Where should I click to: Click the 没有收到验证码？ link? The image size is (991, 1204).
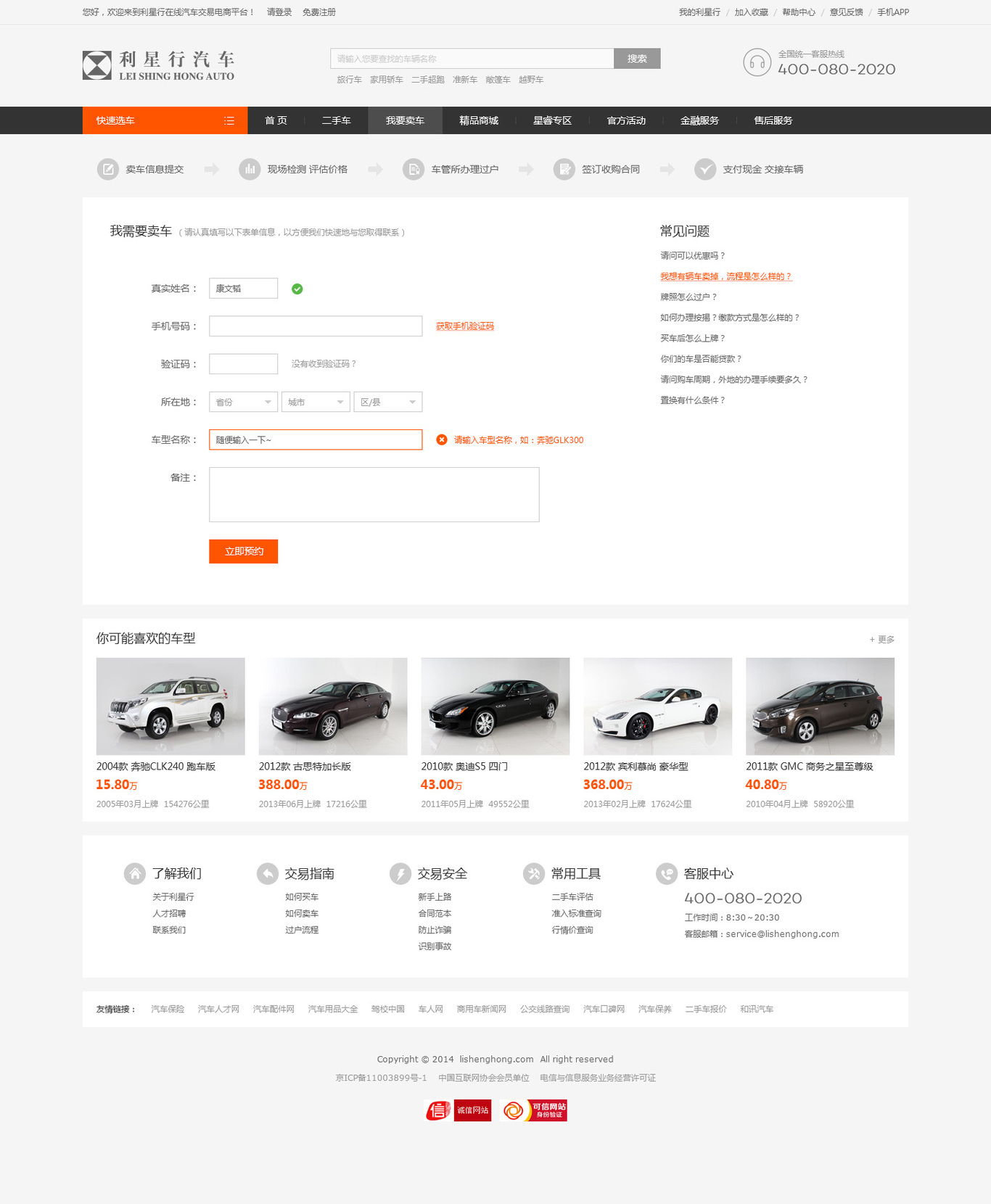(x=324, y=364)
